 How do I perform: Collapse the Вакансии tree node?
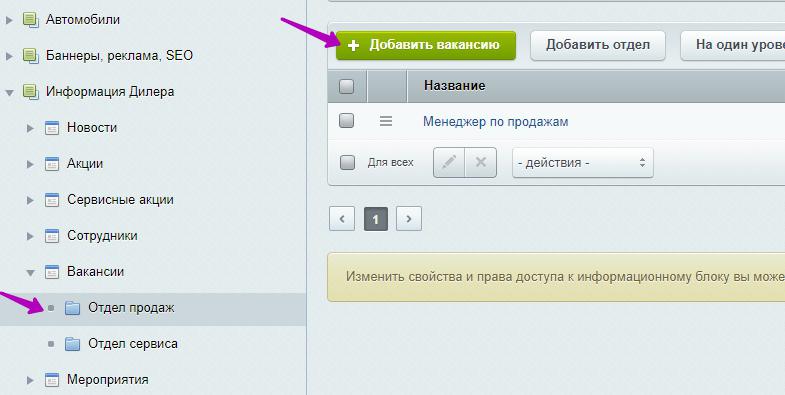click(x=30, y=273)
